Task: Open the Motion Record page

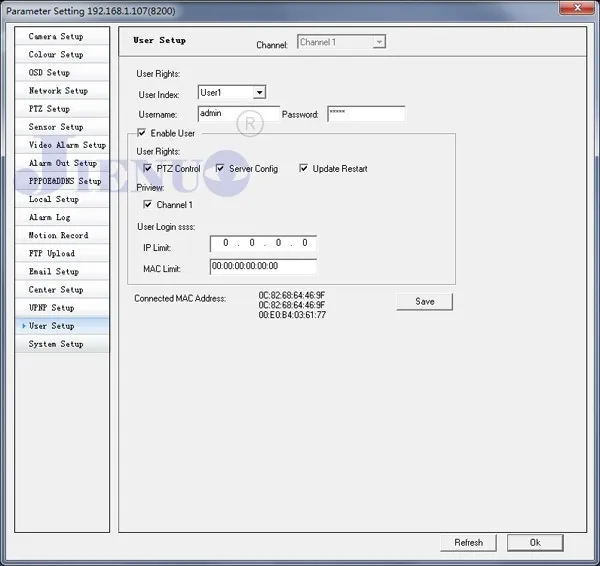Action: [x=62, y=235]
